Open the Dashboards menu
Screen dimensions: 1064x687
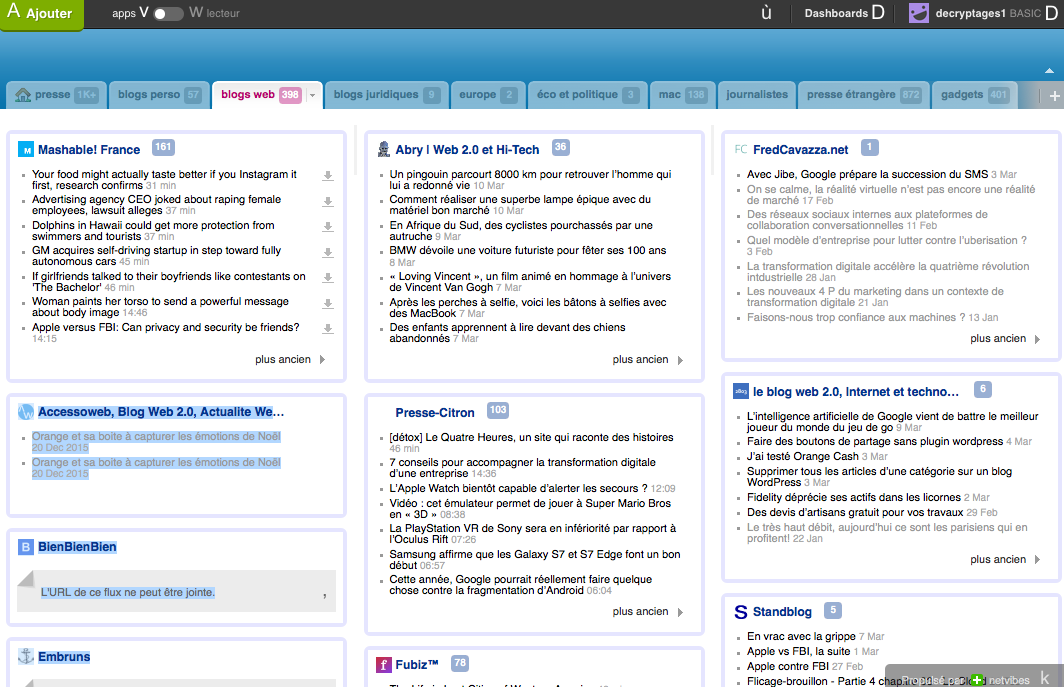click(844, 13)
